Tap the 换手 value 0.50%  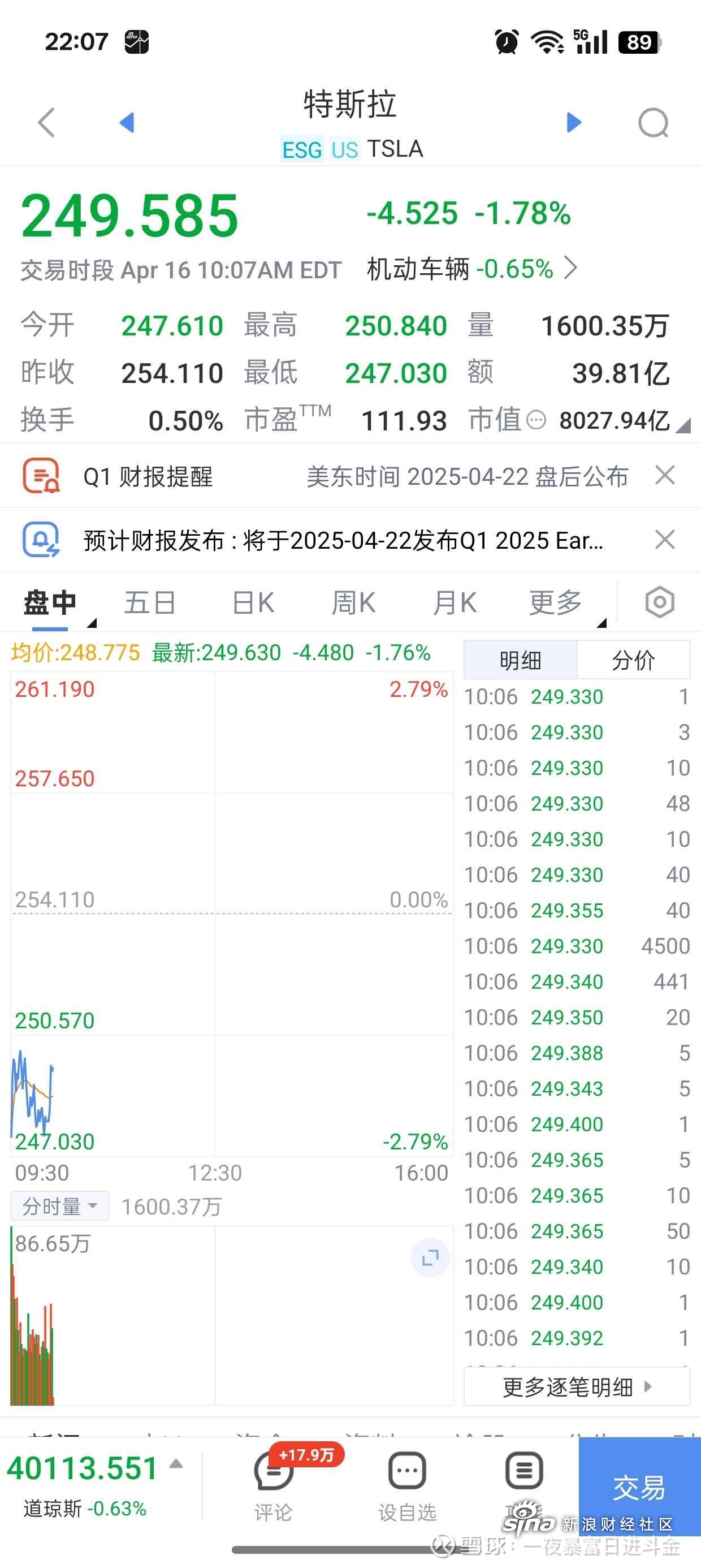[x=185, y=421]
